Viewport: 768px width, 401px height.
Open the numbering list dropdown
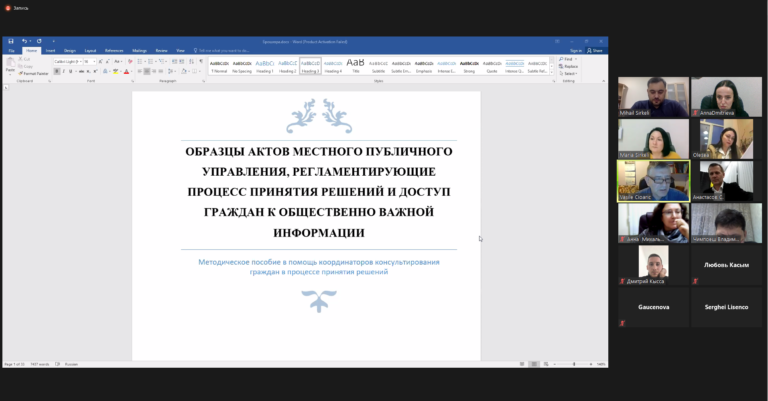pos(155,62)
